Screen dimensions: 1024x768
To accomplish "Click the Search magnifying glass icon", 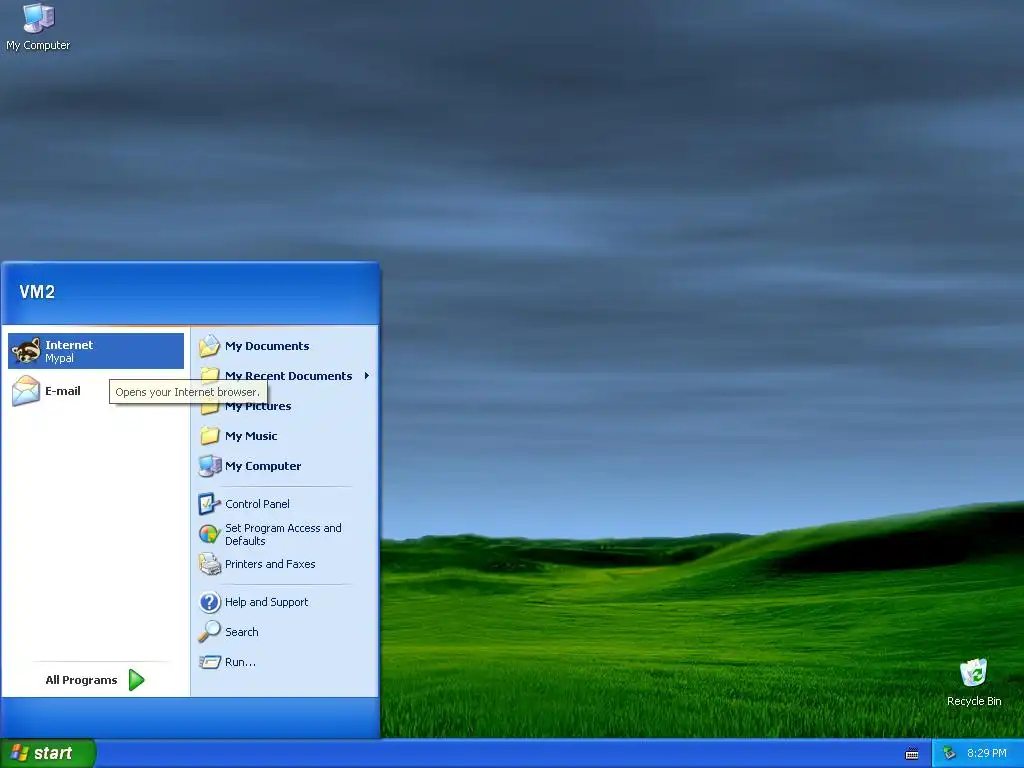I will pos(210,632).
